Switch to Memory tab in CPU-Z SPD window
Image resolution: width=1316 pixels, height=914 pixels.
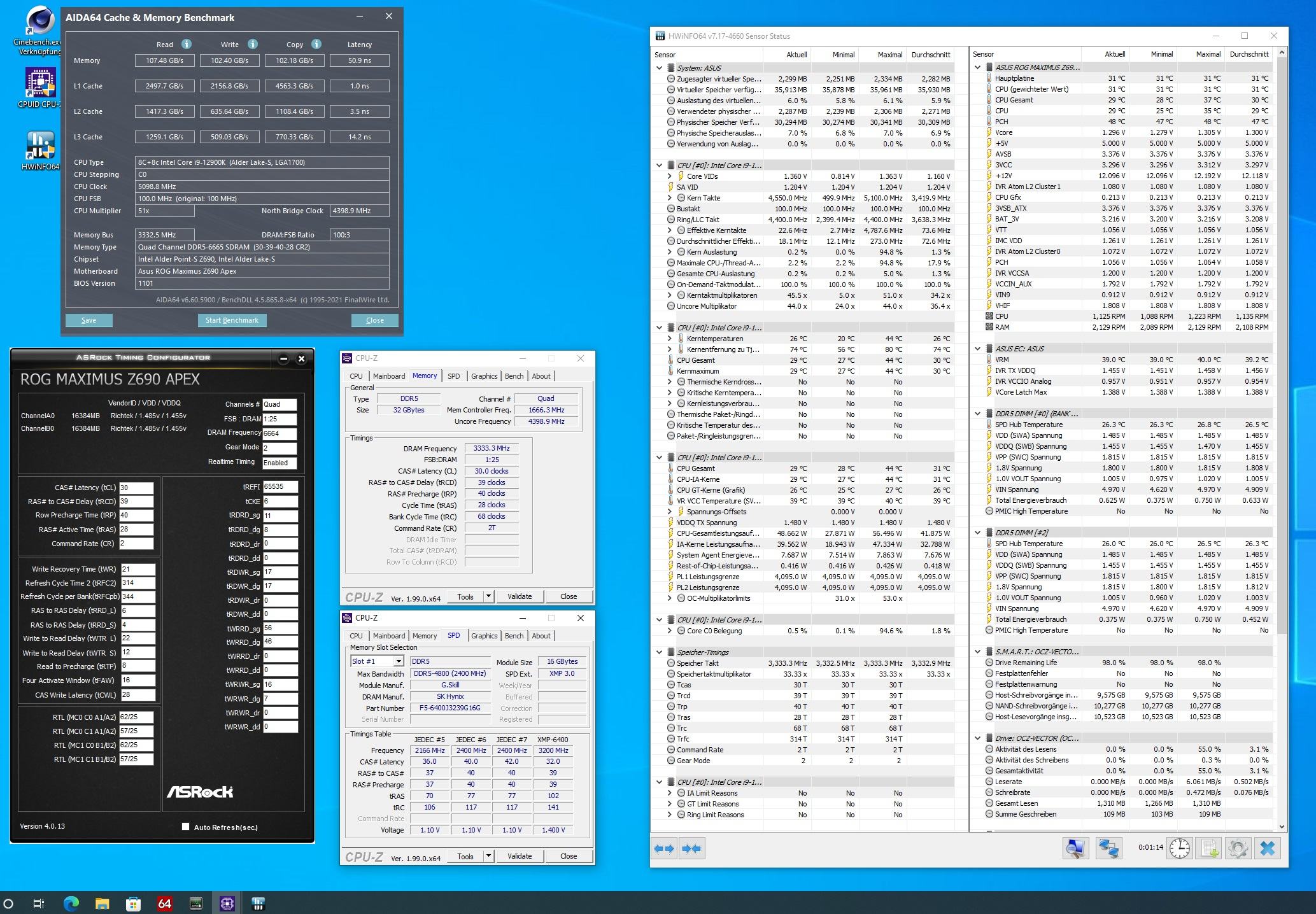coord(425,636)
